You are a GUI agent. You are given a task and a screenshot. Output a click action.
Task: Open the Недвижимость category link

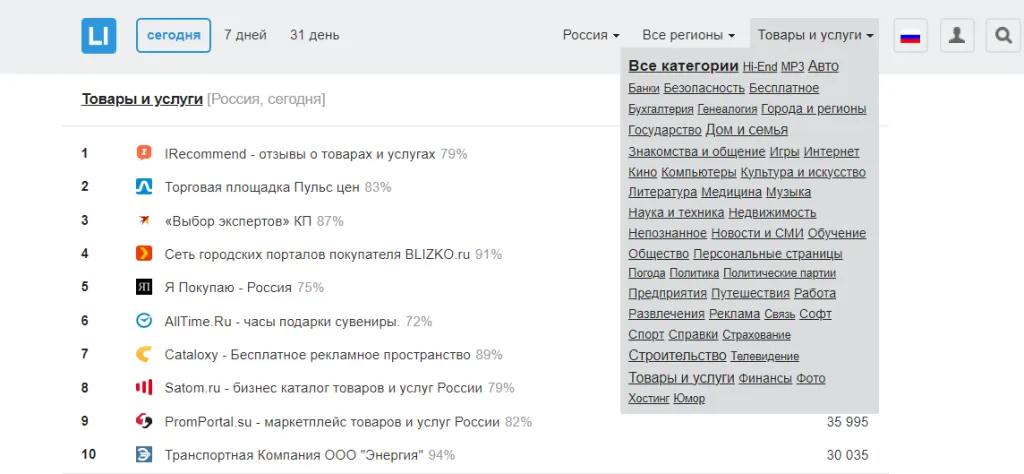[772, 213]
